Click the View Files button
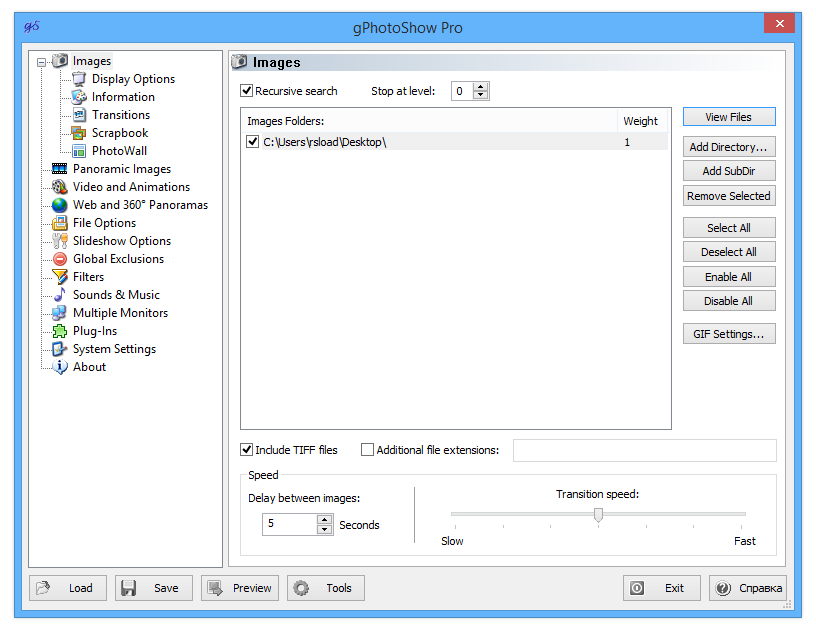Image resolution: width=816 pixels, height=630 pixels. [729, 117]
